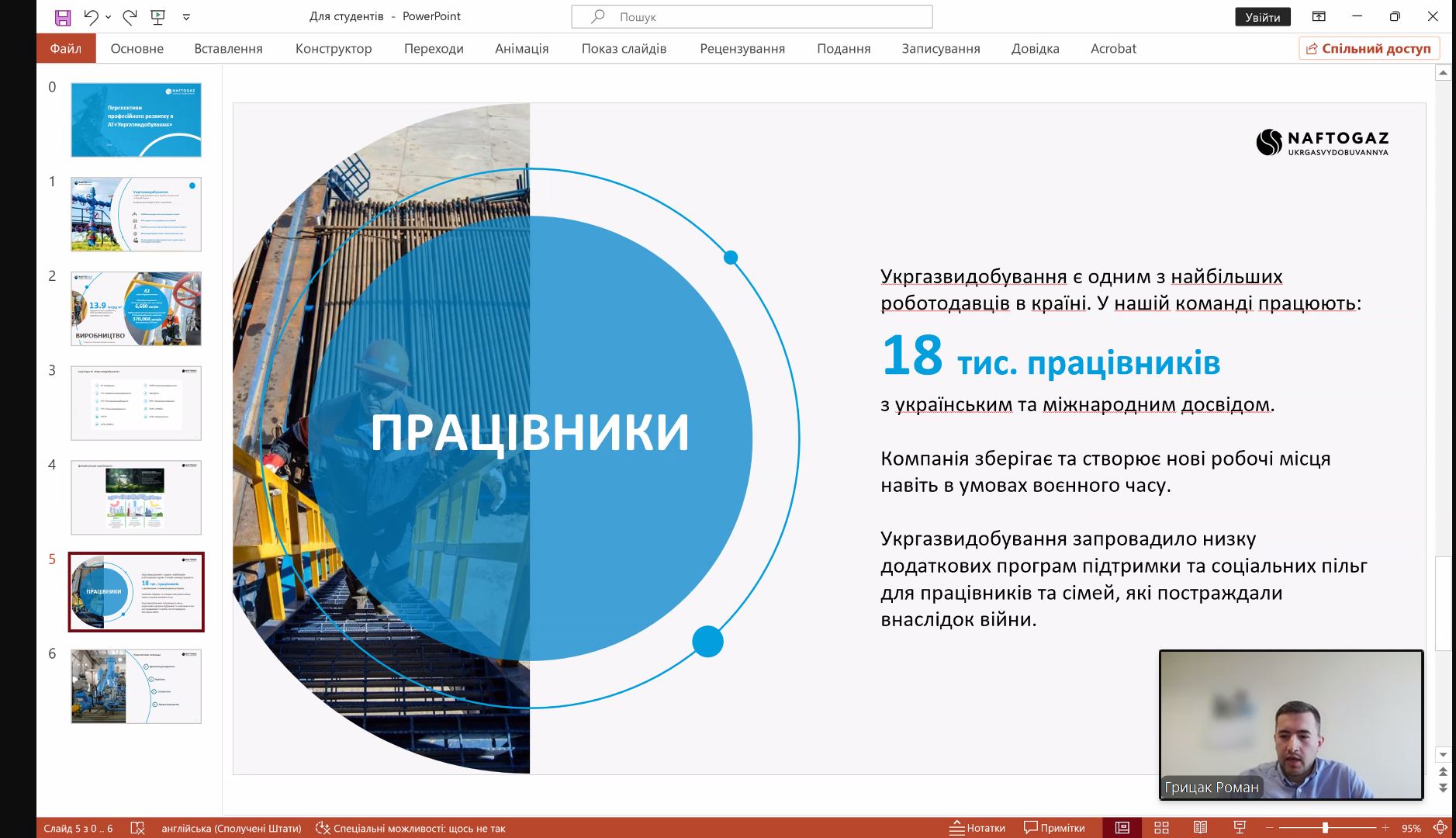Switch to the Основне ribbon tab

click(137, 48)
